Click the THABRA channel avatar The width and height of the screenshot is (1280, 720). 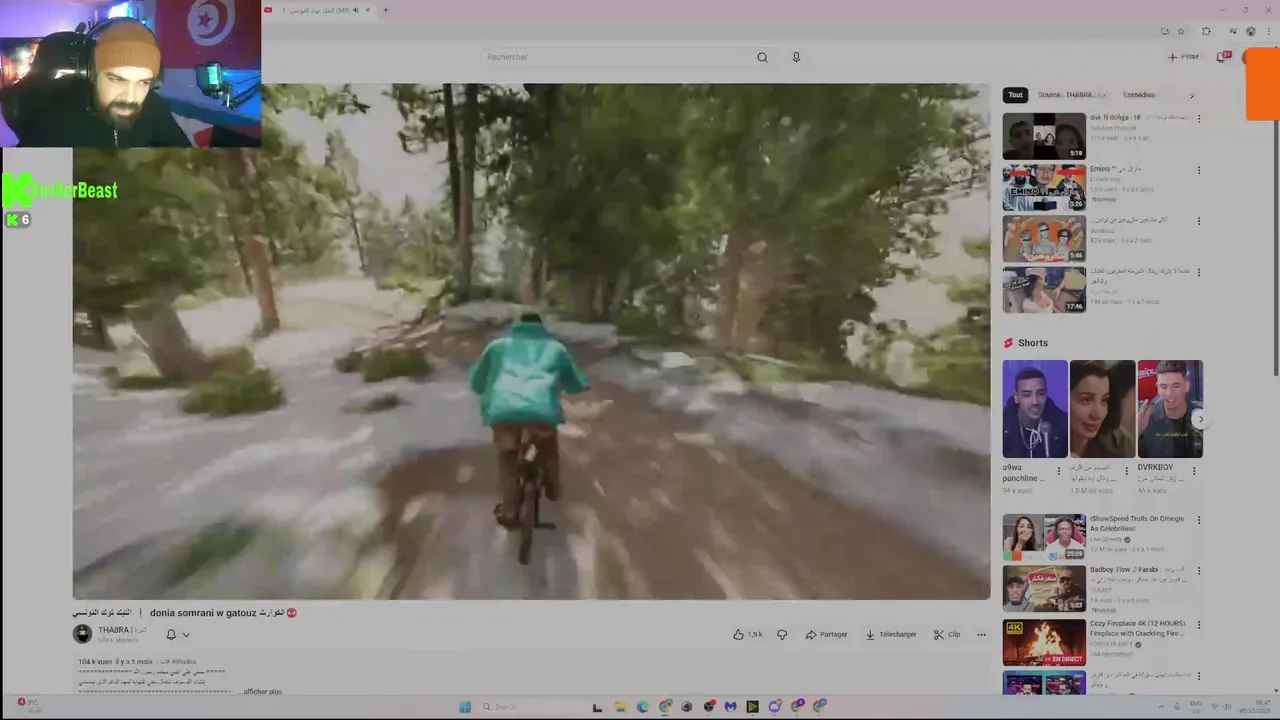[83, 634]
